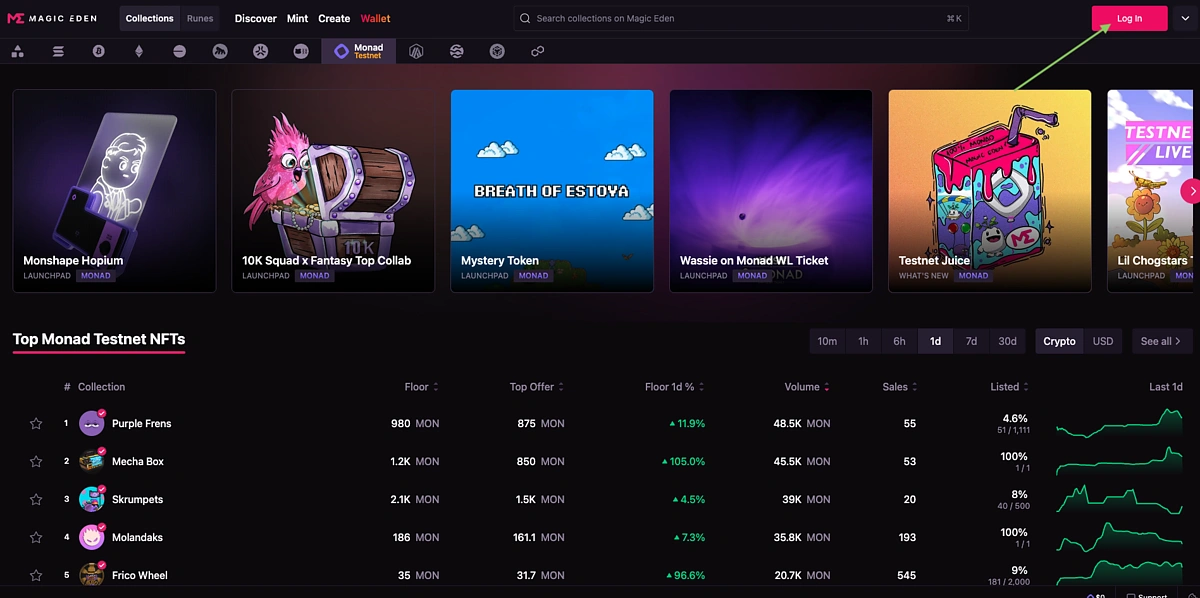Image resolution: width=1200 pixels, height=598 pixels.
Task: Select the Arbitrum chain icon
Action: (x=416, y=51)
